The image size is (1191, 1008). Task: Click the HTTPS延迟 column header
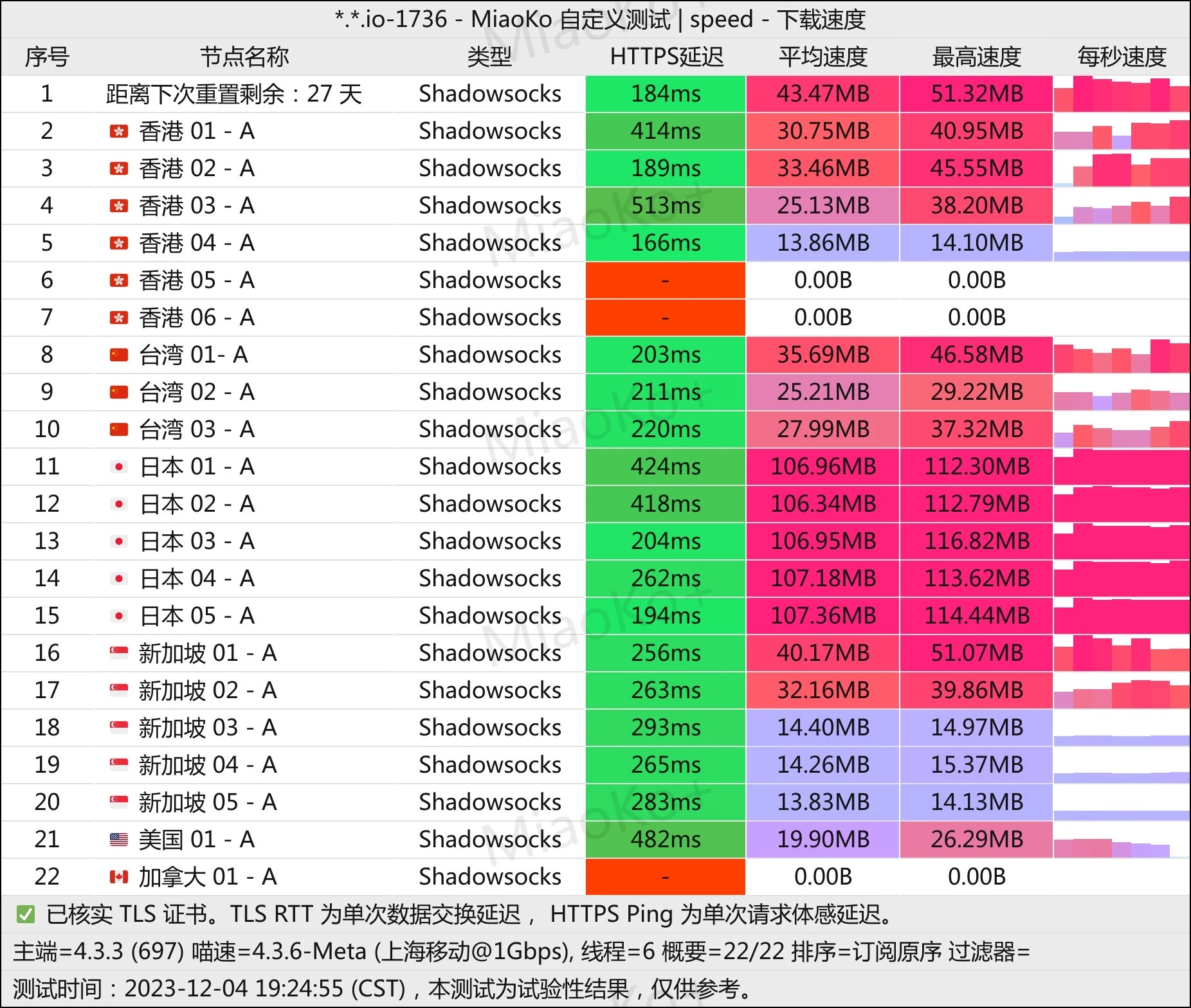pyautogui.click(x=666, y=57)
